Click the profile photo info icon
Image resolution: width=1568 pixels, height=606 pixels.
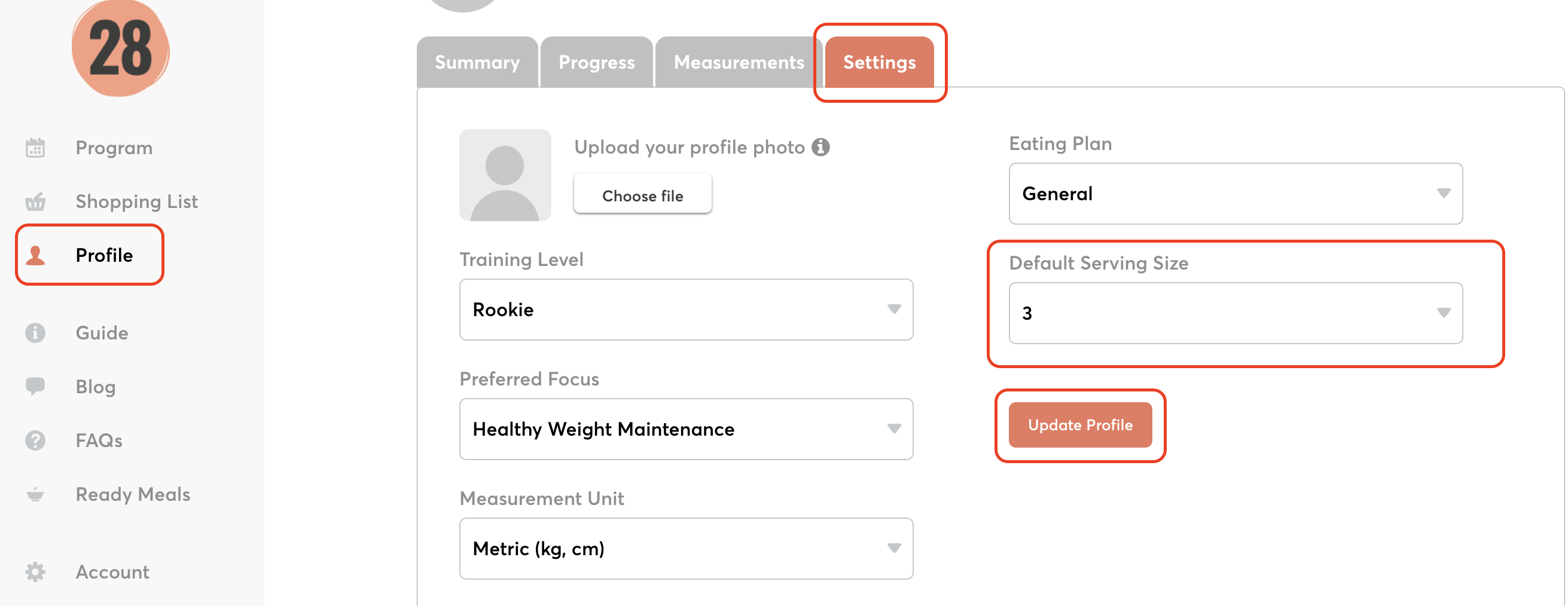click(x=820, y=147)
